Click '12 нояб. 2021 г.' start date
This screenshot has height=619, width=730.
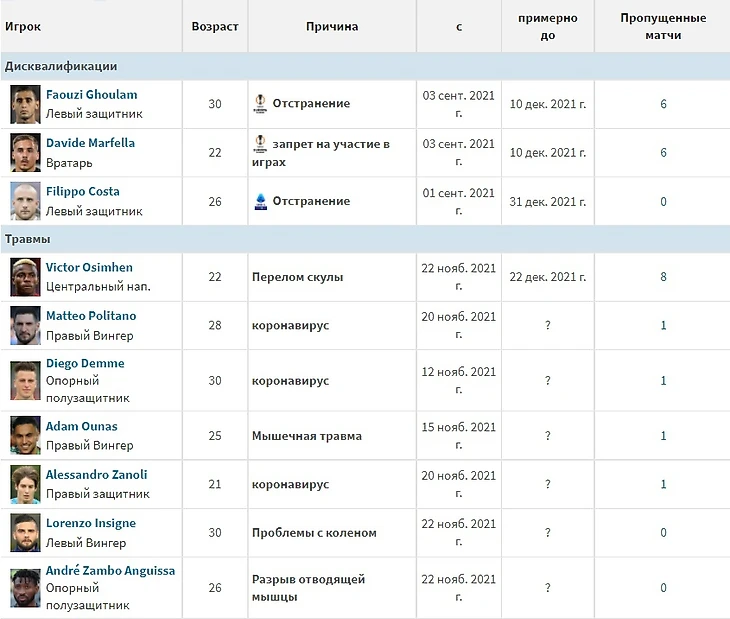[x=459, y=381]
